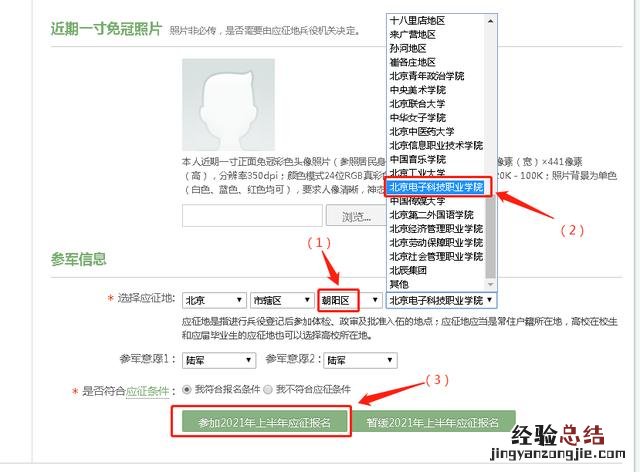Image resolution: width=640 pixels, height=472 pixels.
Task: Open 参军意愿1 陆军 dropdown
Action: 219,360
